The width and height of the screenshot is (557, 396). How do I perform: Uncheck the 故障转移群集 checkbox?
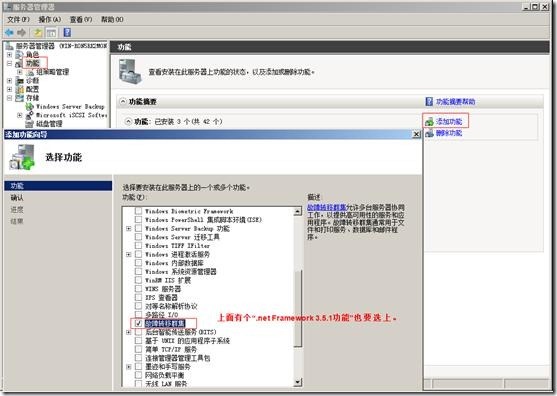[x=138, y=324]
